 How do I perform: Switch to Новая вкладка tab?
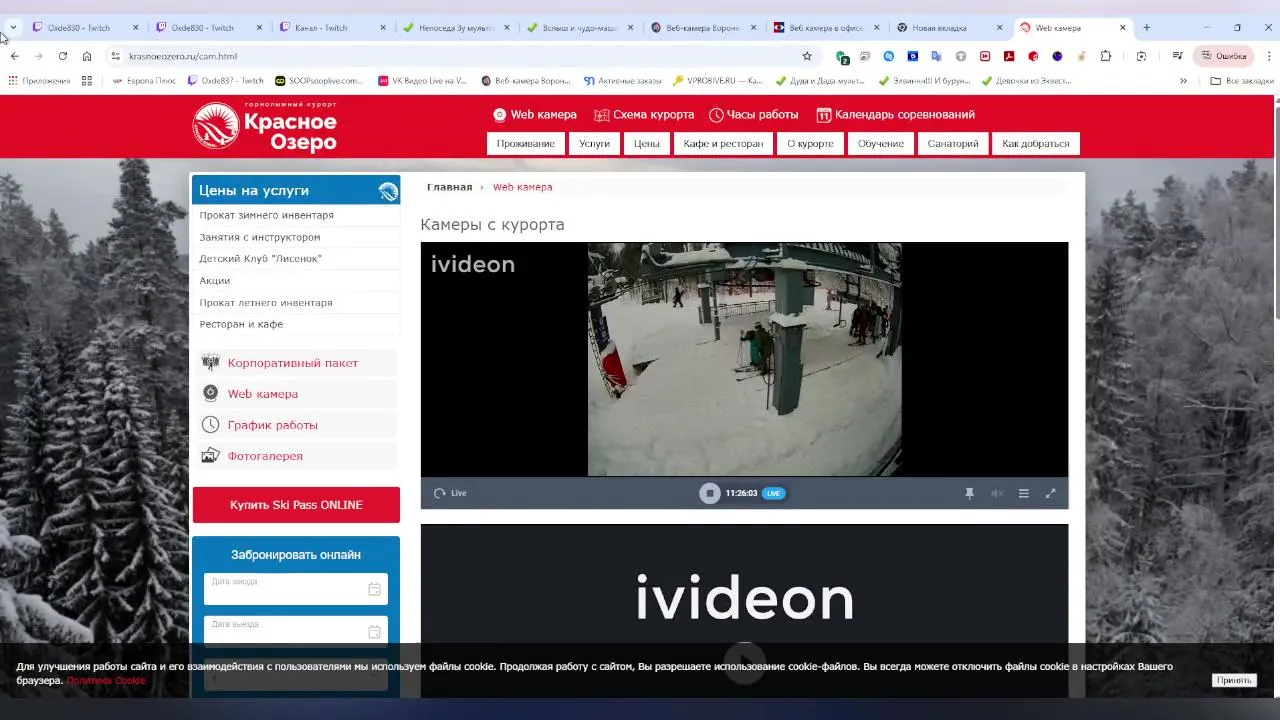click(x=950, y=28)
